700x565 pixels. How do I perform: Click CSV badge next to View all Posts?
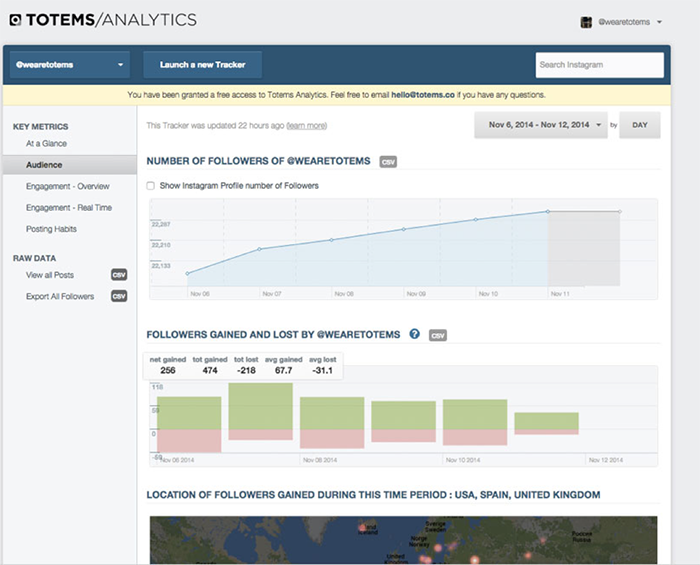[119, 275]
